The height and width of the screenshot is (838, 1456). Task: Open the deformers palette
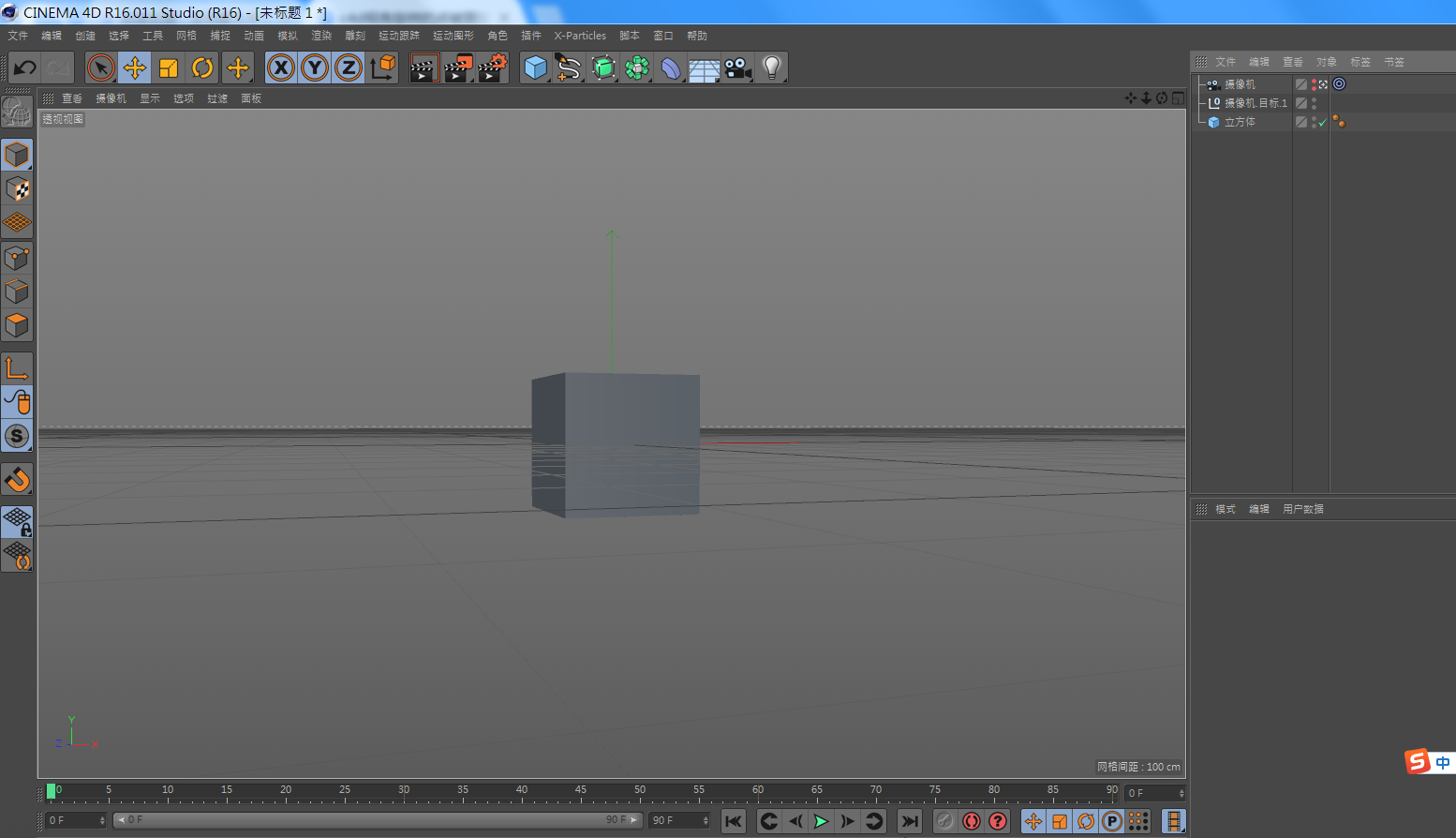671,67
